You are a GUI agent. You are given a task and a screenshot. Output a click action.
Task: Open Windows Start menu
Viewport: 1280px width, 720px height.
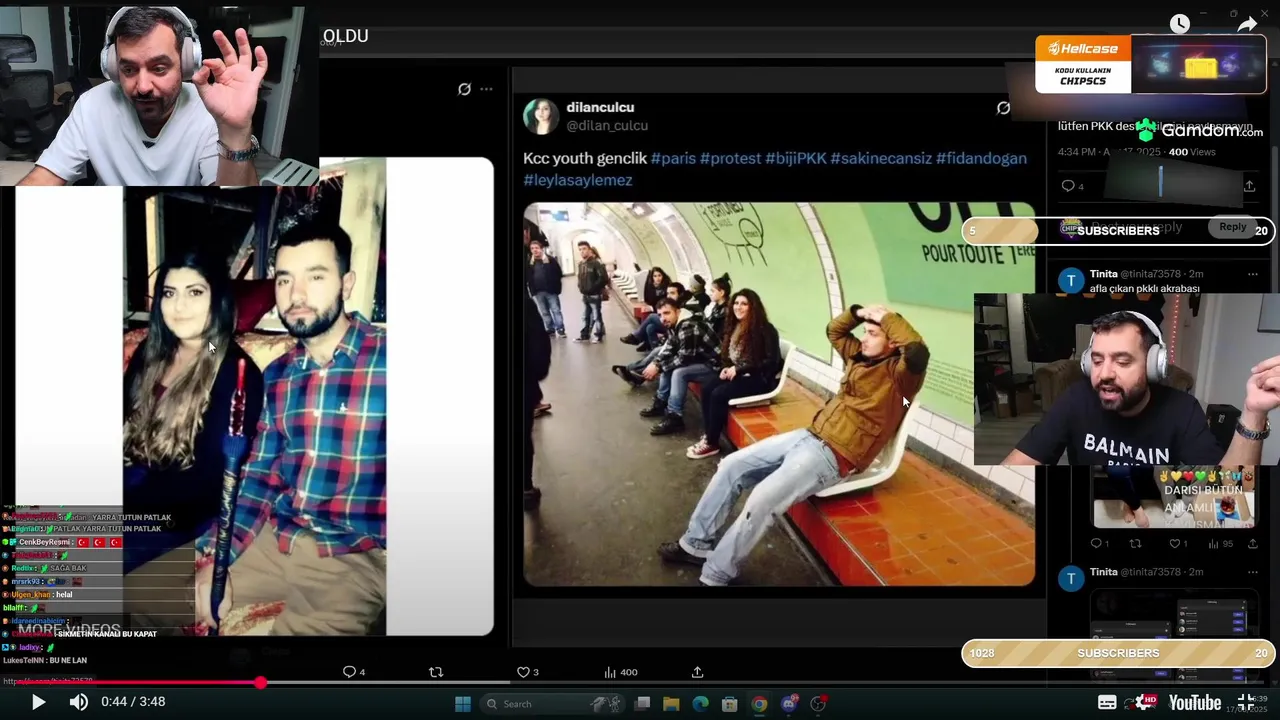(x=463, y=703)
